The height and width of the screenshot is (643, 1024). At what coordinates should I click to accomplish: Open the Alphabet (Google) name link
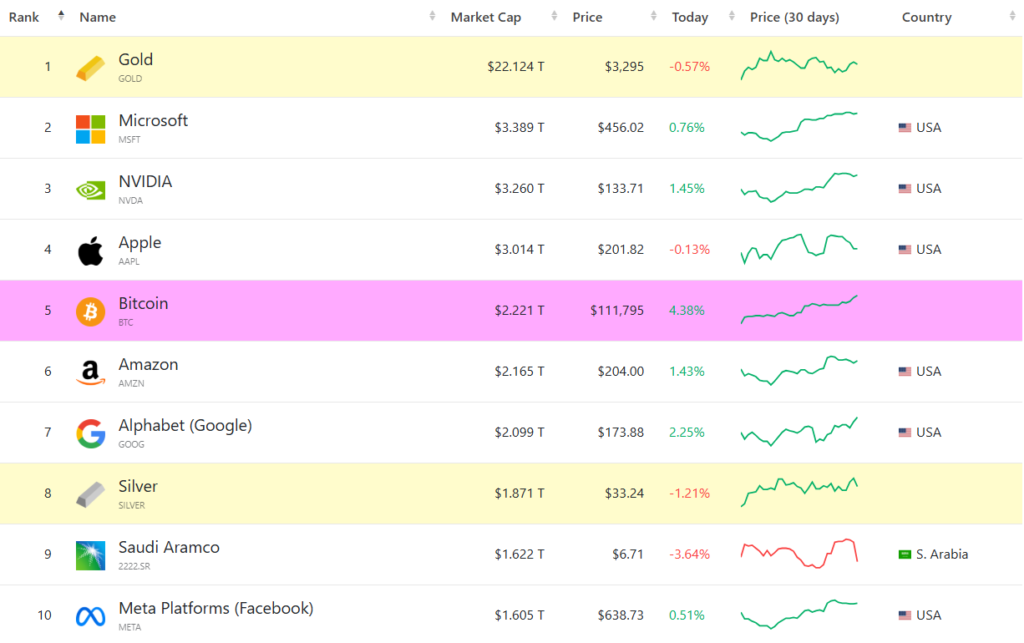point(185,425)
